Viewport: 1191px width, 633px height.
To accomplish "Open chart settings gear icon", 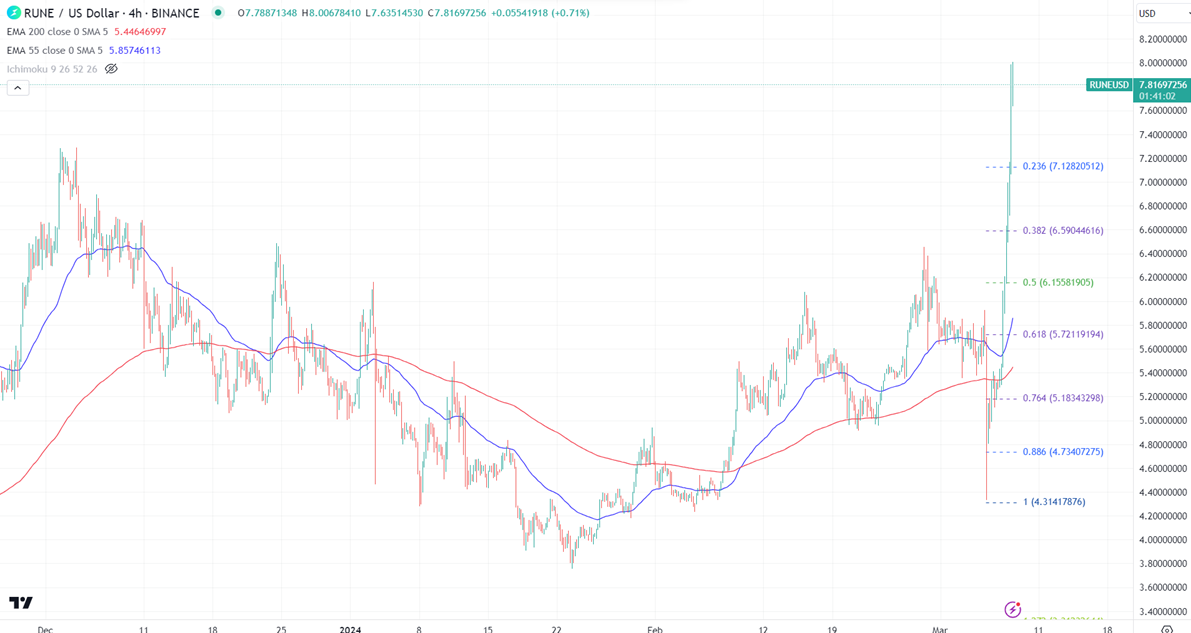I will pyautogui.click(x=1167, y=630).
